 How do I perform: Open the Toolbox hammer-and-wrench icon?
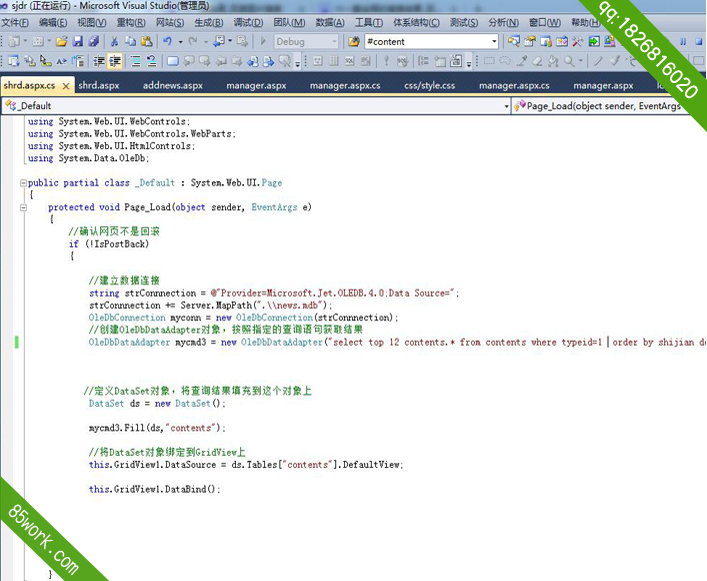(578, 41)
